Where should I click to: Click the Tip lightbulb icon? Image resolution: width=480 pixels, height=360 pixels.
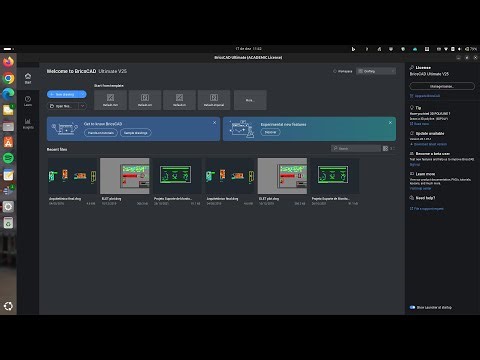[412, 108]
